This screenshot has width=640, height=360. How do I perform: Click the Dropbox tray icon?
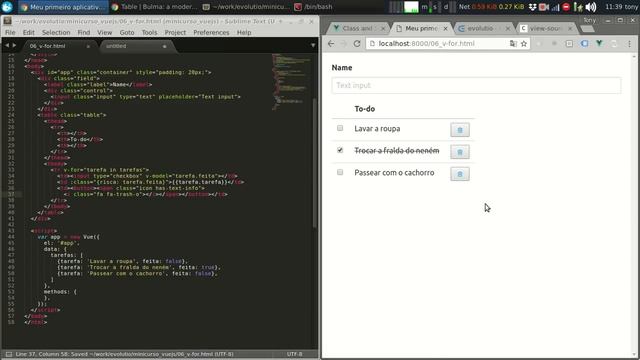pyautogui.click(x=532, y=7)
